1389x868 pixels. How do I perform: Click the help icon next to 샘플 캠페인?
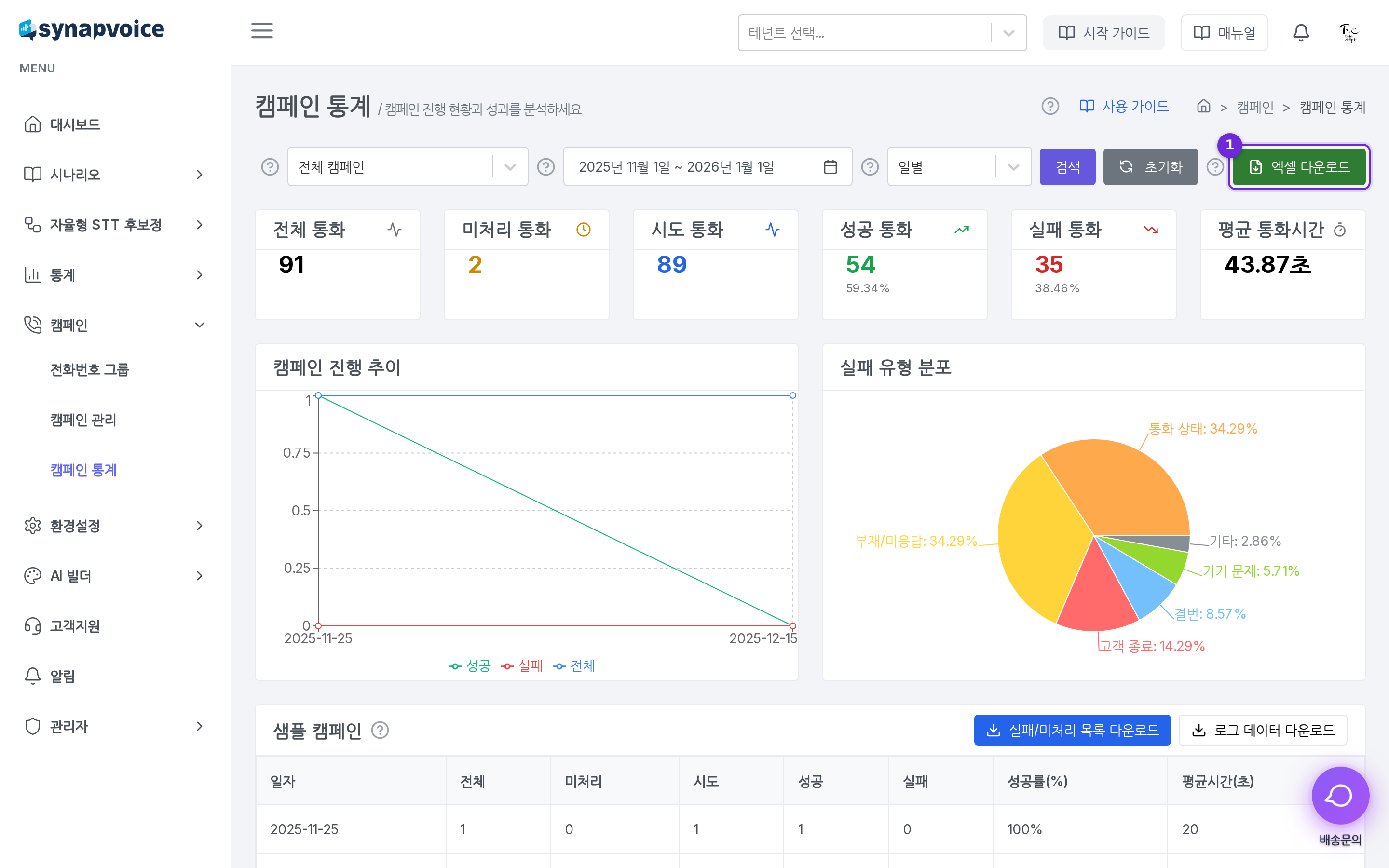(380, 730)
